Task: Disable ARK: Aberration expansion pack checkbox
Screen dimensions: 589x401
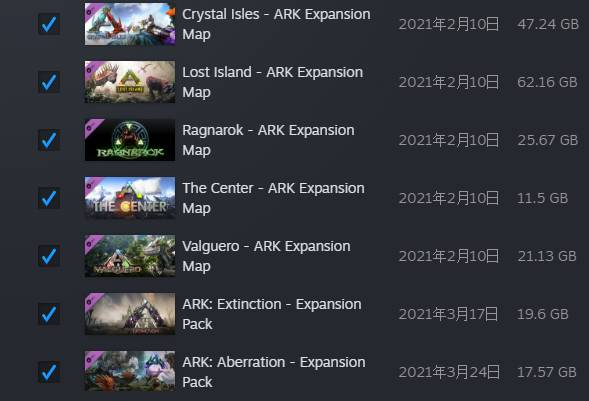Action: click(49, 372)
